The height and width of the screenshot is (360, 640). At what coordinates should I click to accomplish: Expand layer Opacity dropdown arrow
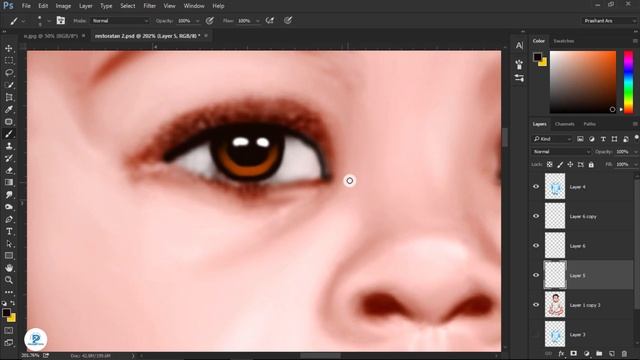pyautogui.click(x=636, y=152)
